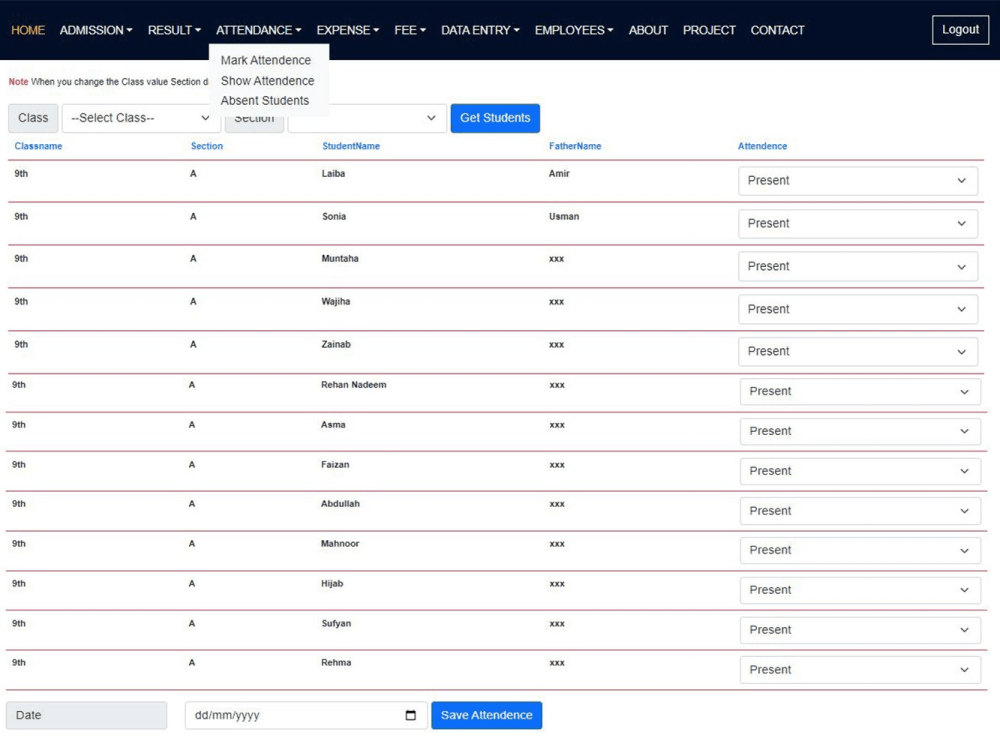Click the Get Students button

coord(495,118)
